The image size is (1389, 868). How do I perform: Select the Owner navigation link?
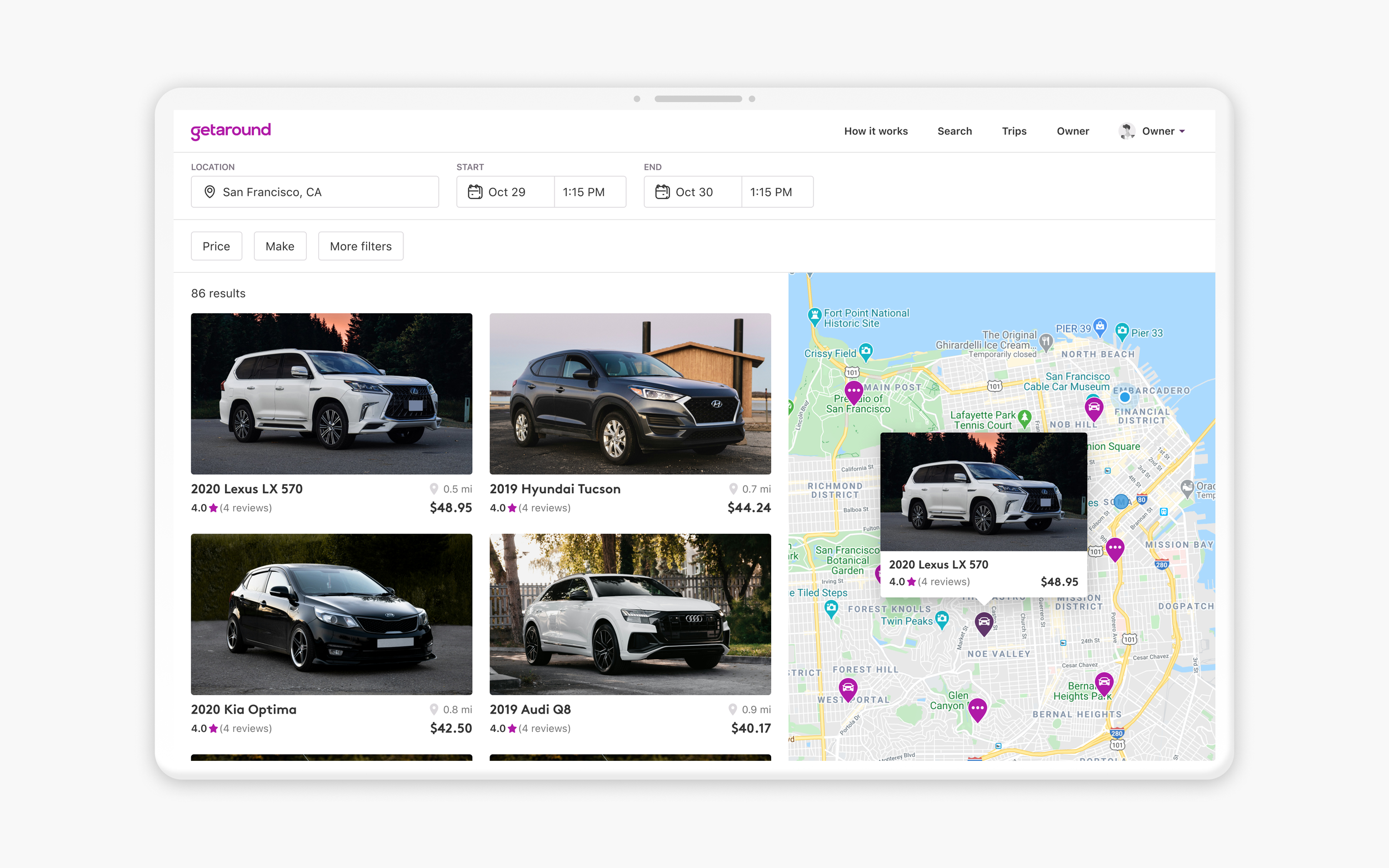coord(1073,131)
